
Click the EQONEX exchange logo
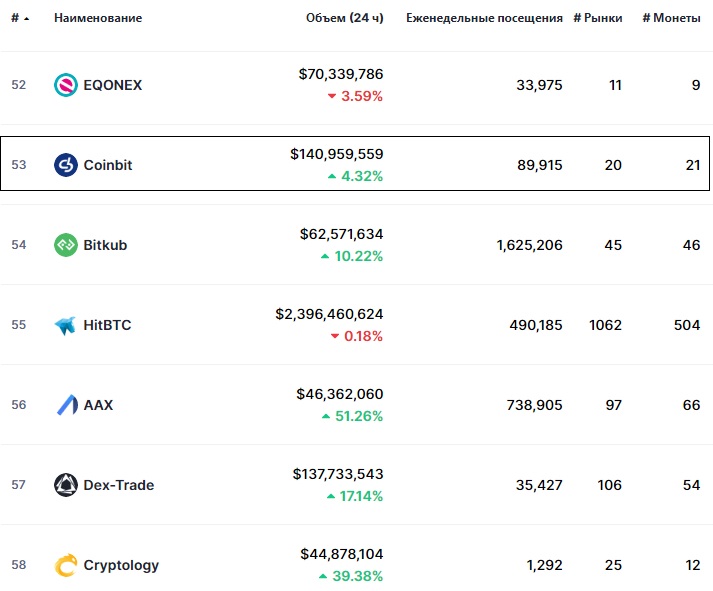point(66,85)
